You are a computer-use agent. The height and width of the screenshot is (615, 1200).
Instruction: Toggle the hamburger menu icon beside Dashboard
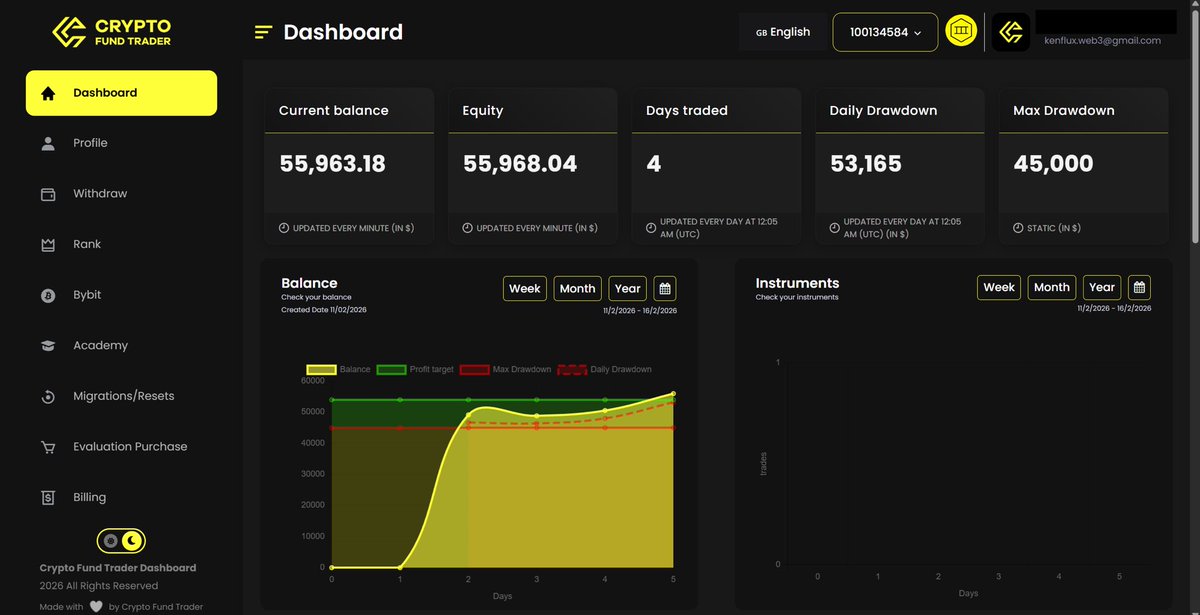tap(264, 32)
